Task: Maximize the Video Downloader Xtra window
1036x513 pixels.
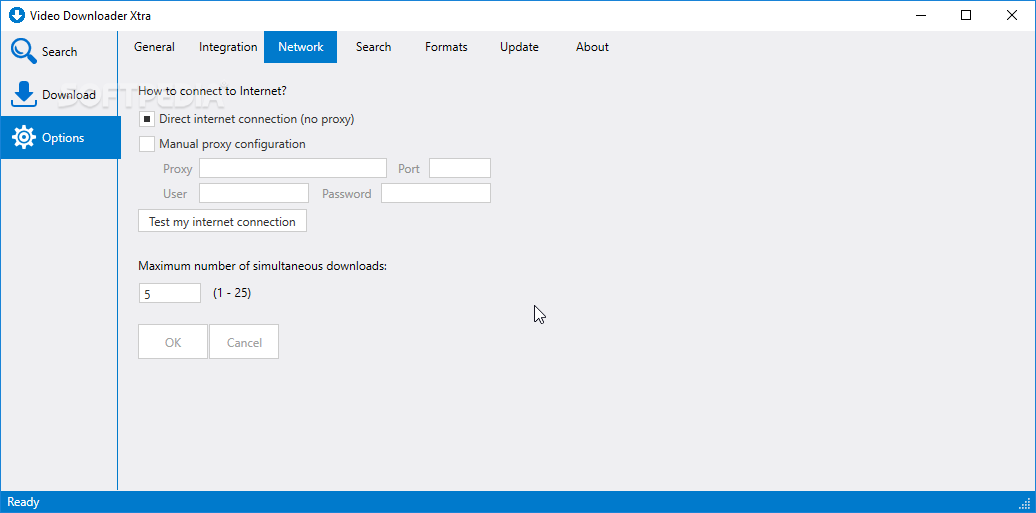Action: coord(966,15)
